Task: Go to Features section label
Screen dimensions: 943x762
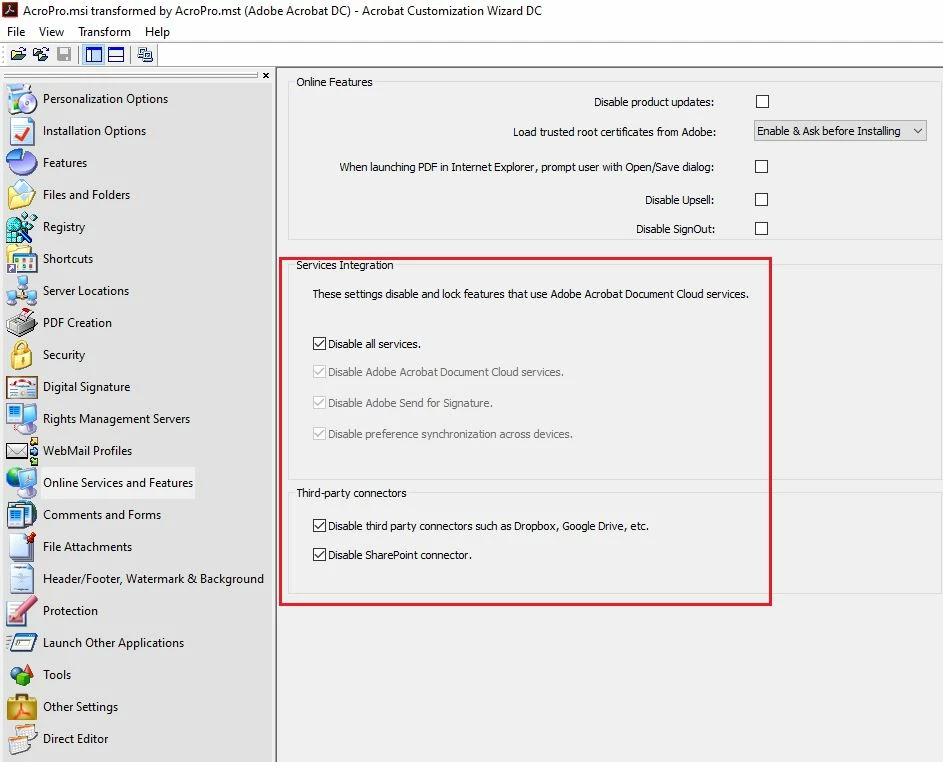Action: [65, 163]
